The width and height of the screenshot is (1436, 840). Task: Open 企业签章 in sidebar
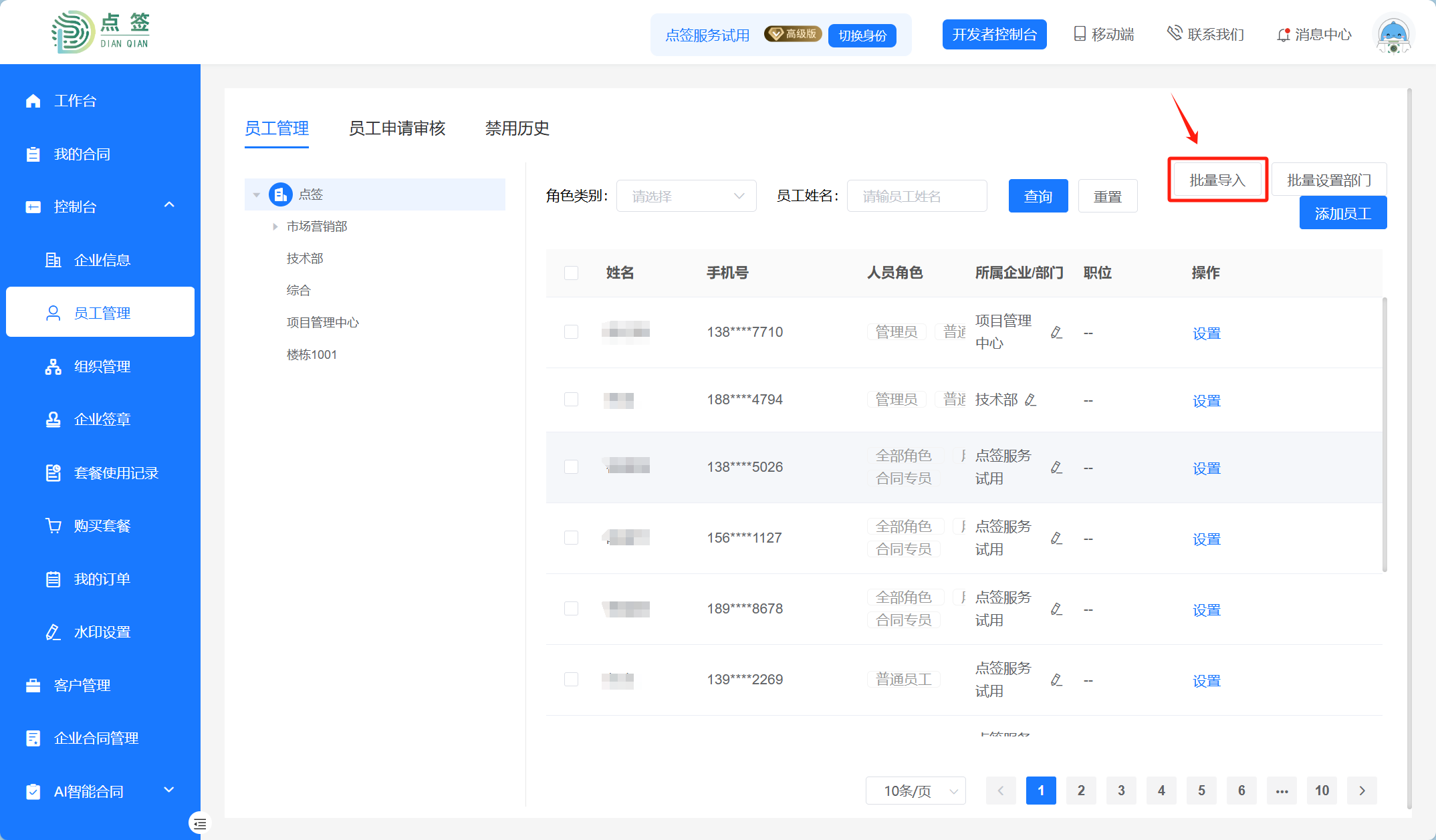pyautogui.click(x=102, y=420)
